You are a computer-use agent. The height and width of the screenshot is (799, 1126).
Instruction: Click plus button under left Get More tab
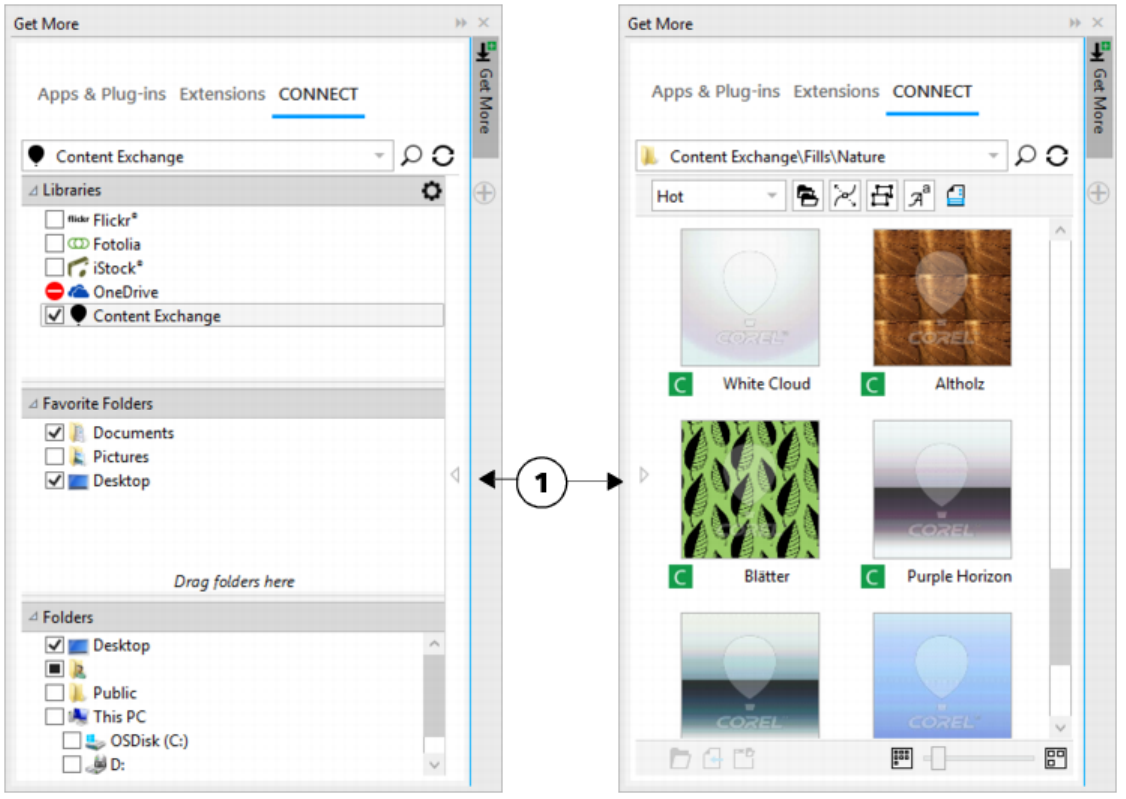[485, 192]
